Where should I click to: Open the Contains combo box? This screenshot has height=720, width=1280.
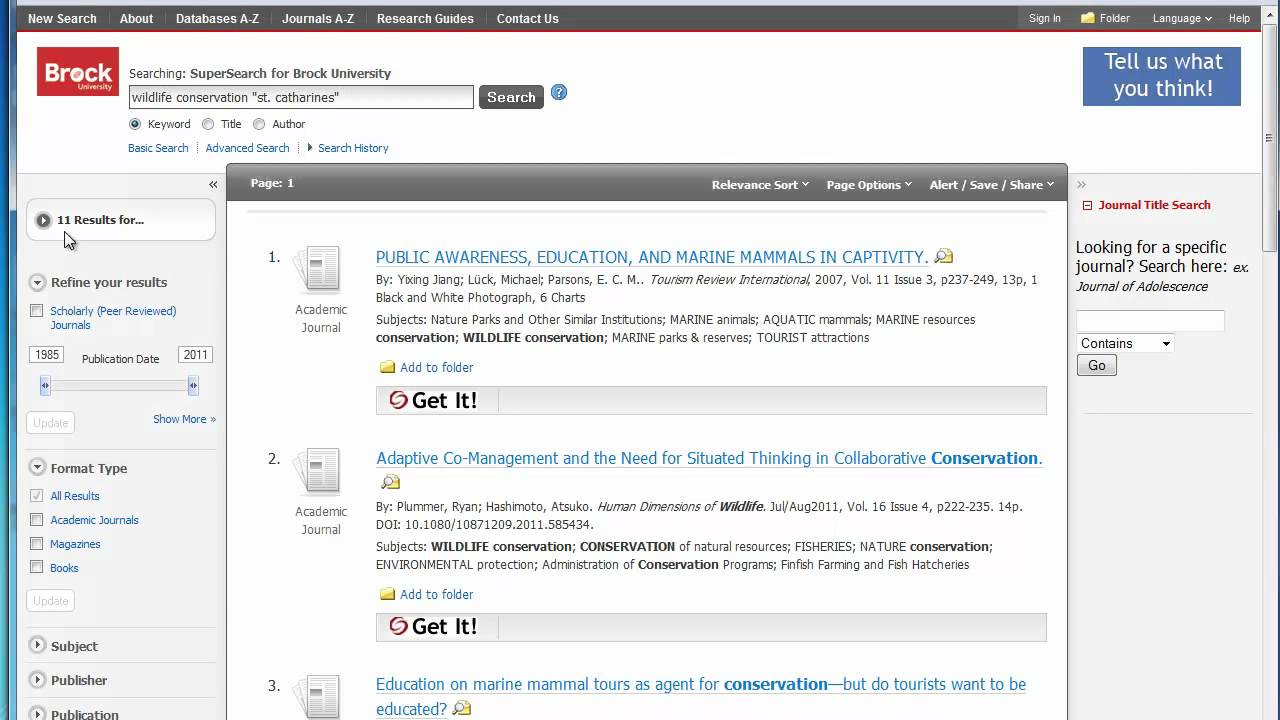(1125, 343)
